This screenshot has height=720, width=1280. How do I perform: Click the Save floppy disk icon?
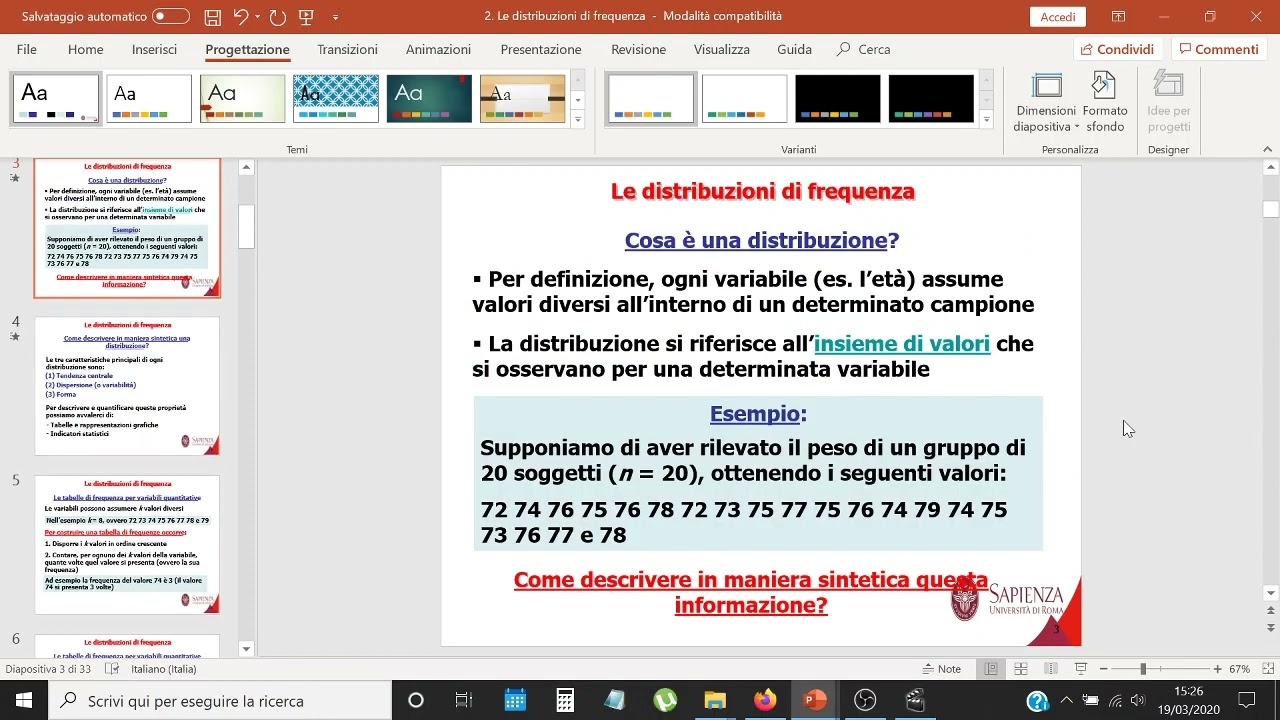212,17
